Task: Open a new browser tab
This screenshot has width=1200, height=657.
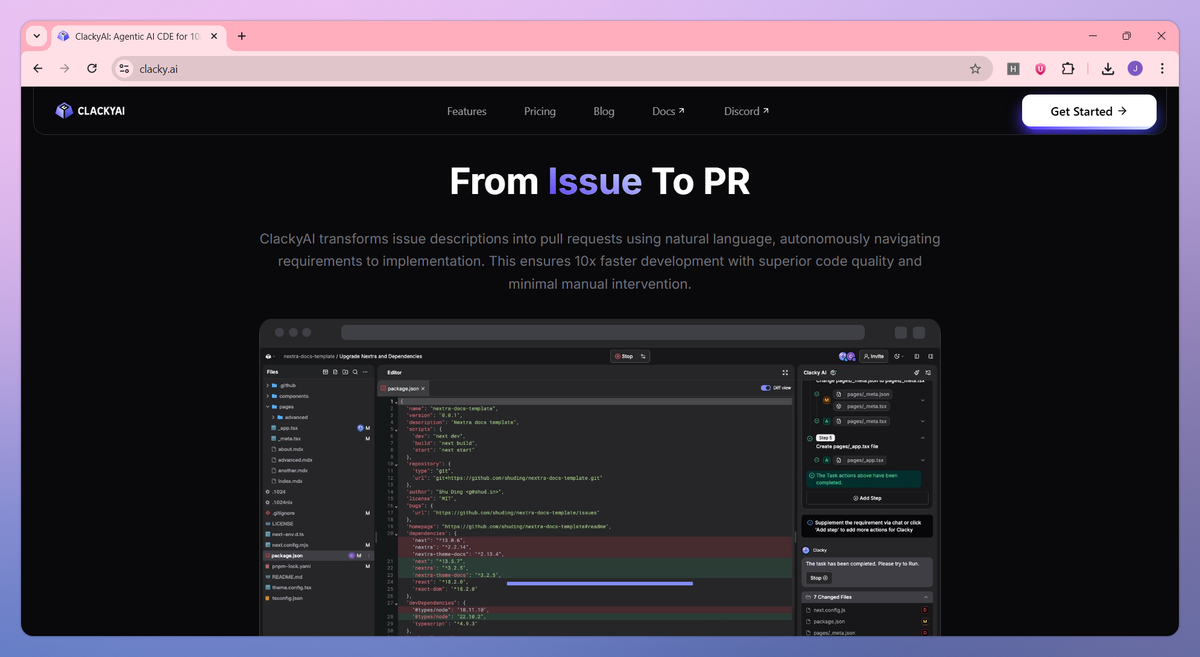Action: pos(242,36)
